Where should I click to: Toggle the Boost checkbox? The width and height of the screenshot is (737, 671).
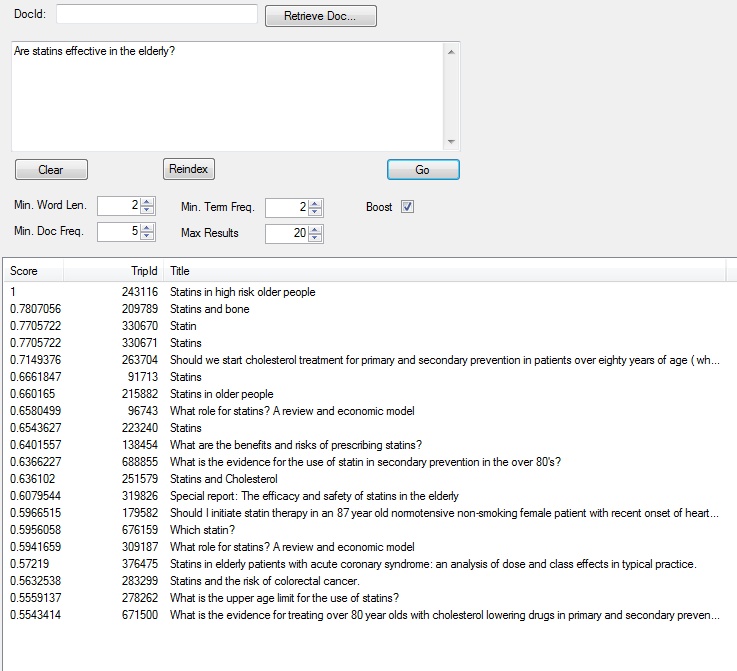(x=407, y=207)
